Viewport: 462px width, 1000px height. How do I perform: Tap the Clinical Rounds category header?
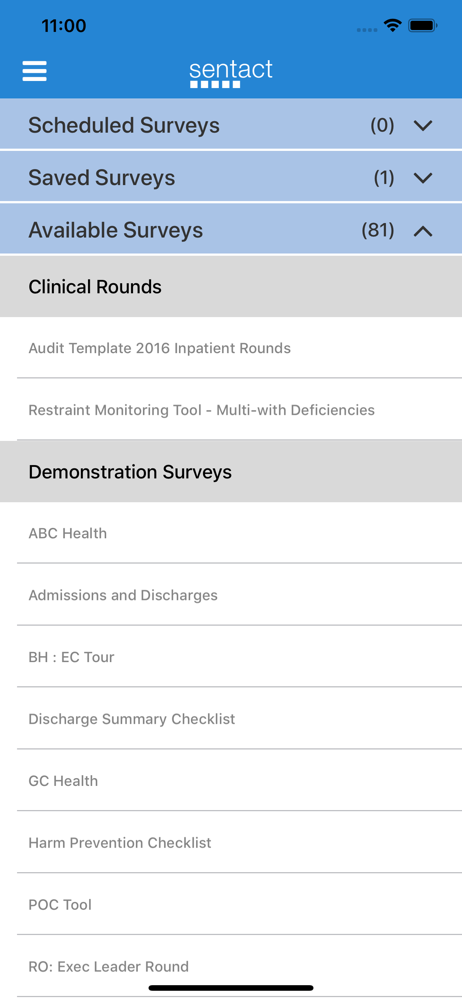231,286
